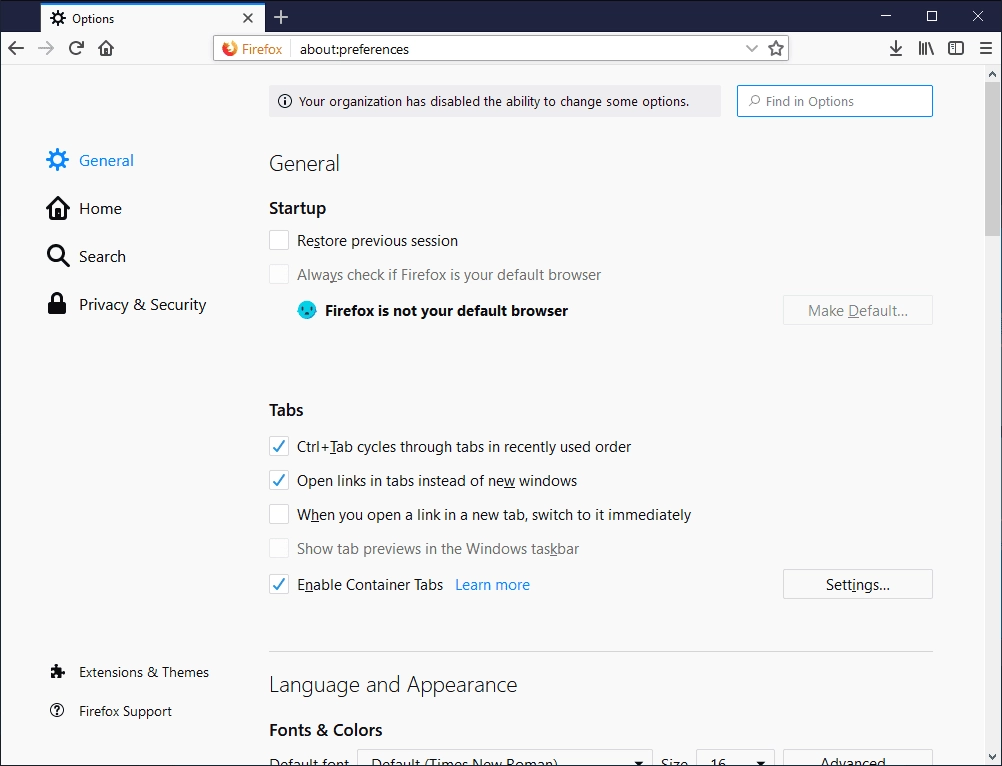Open the Downloads panel
1002x766 pixels.
[x=896, y=49]
